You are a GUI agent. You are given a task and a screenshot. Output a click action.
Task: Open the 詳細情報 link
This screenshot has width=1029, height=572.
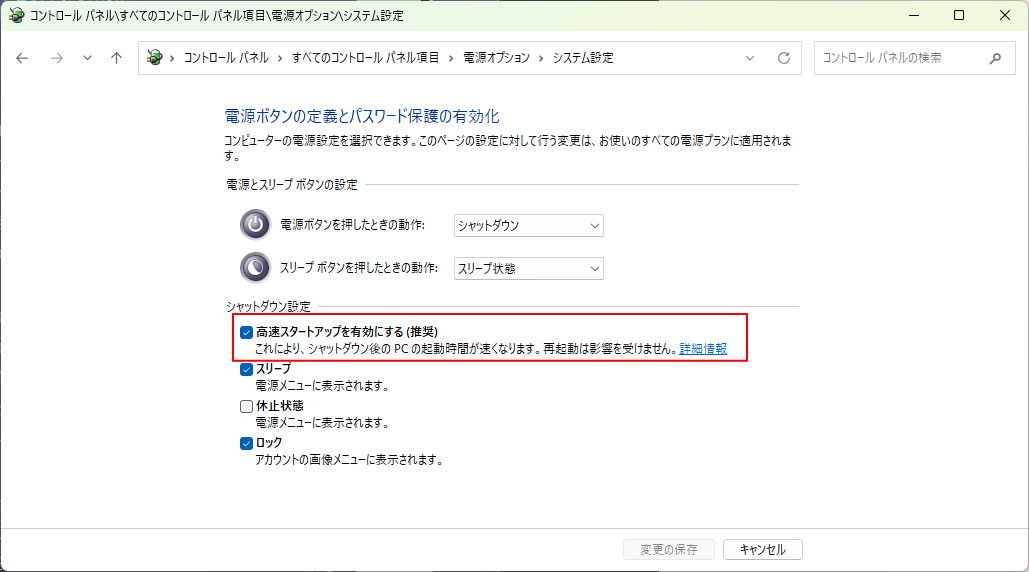(x=703, y=349)
